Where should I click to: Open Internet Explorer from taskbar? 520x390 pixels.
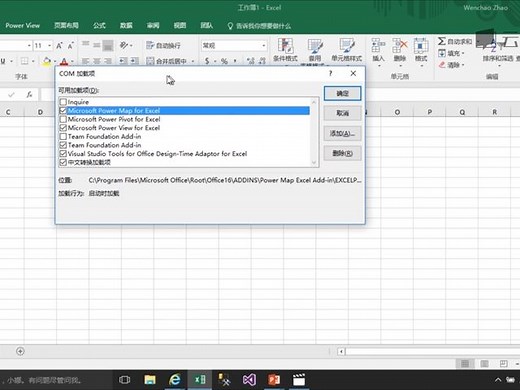pyautogui.click(x=175, y=380)
